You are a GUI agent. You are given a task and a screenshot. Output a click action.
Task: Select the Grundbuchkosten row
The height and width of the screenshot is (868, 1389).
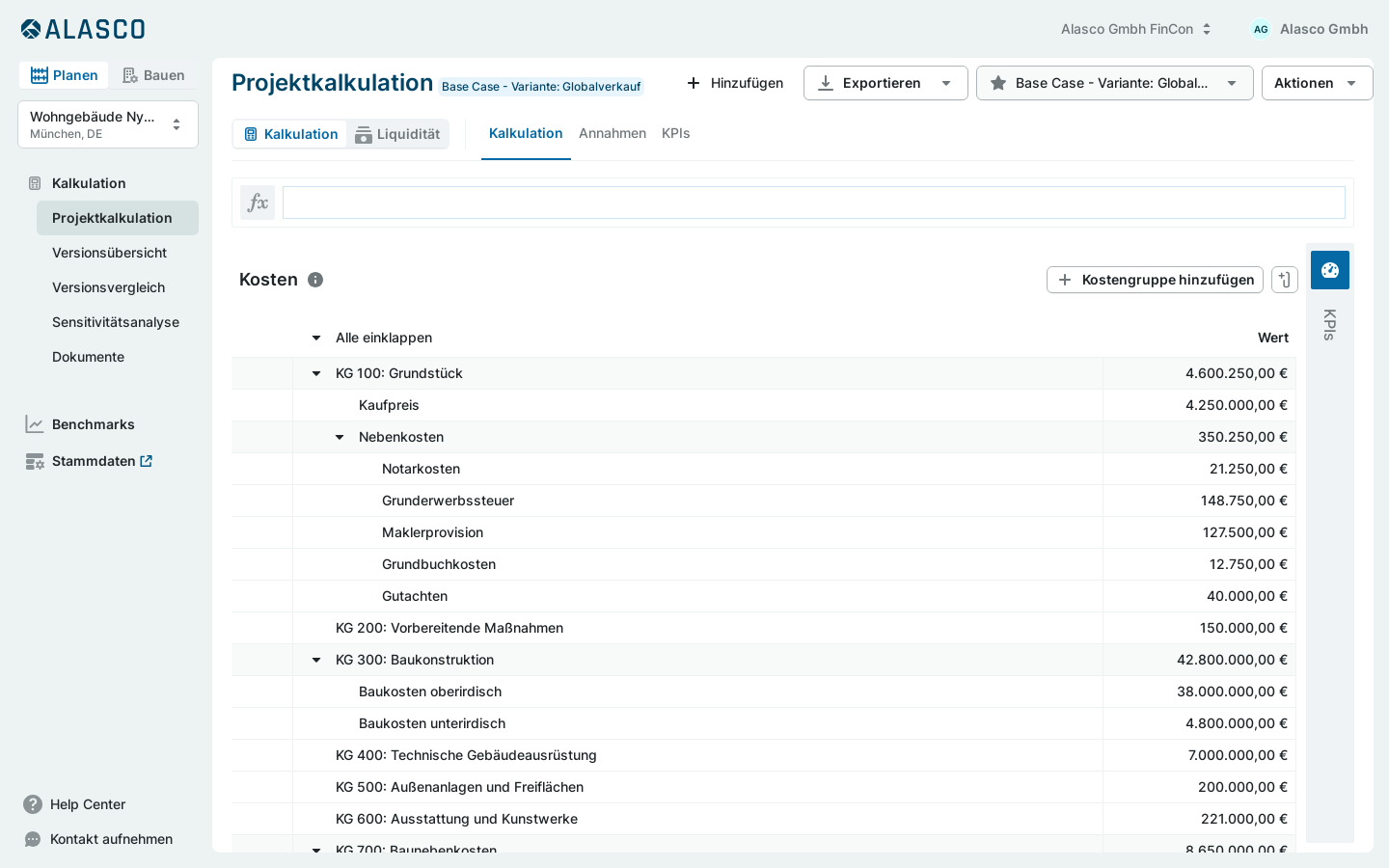click(x=764, y=564)
